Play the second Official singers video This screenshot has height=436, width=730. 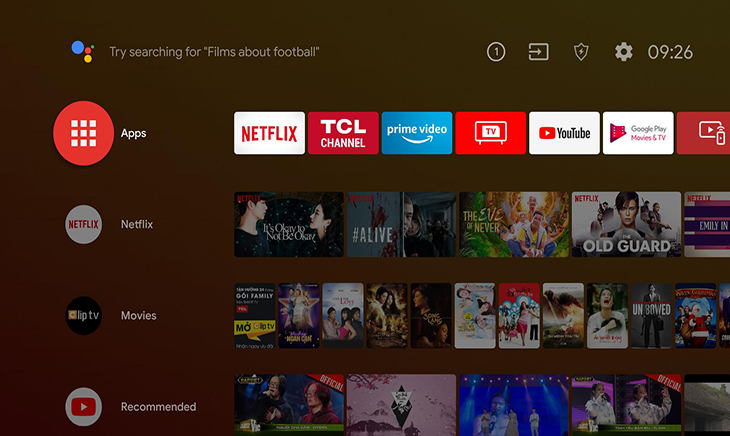tap(627, 405)
